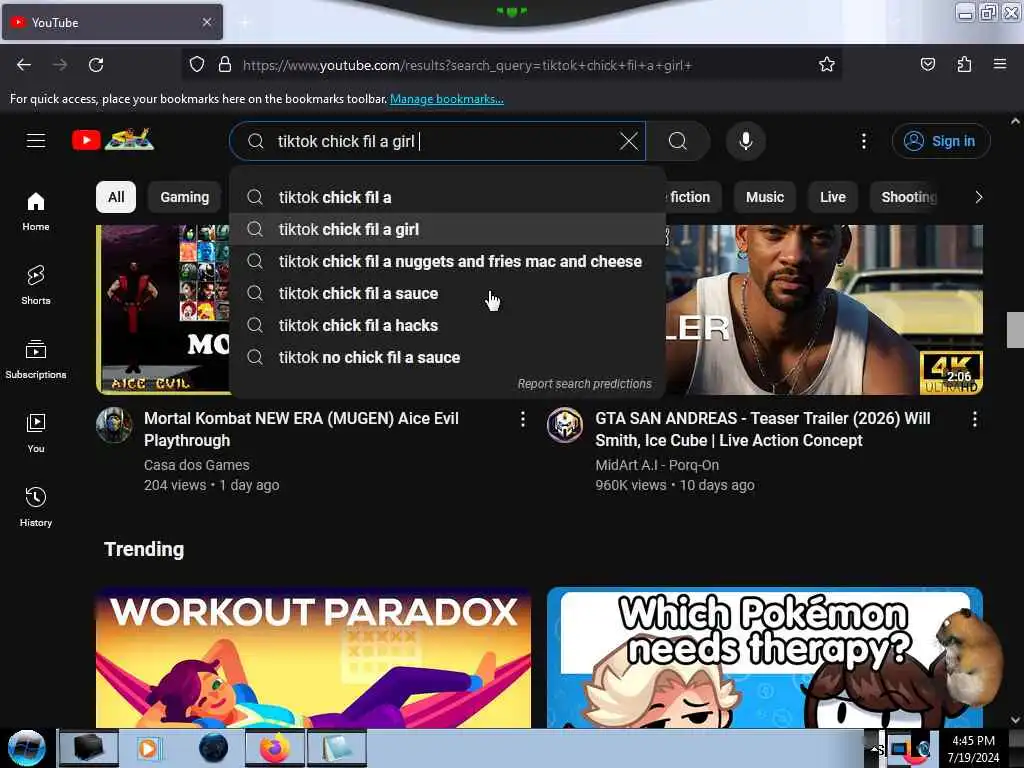1024x768 pixels.
Task: Click the Sign in button
Action: click(x=940, y=141)
